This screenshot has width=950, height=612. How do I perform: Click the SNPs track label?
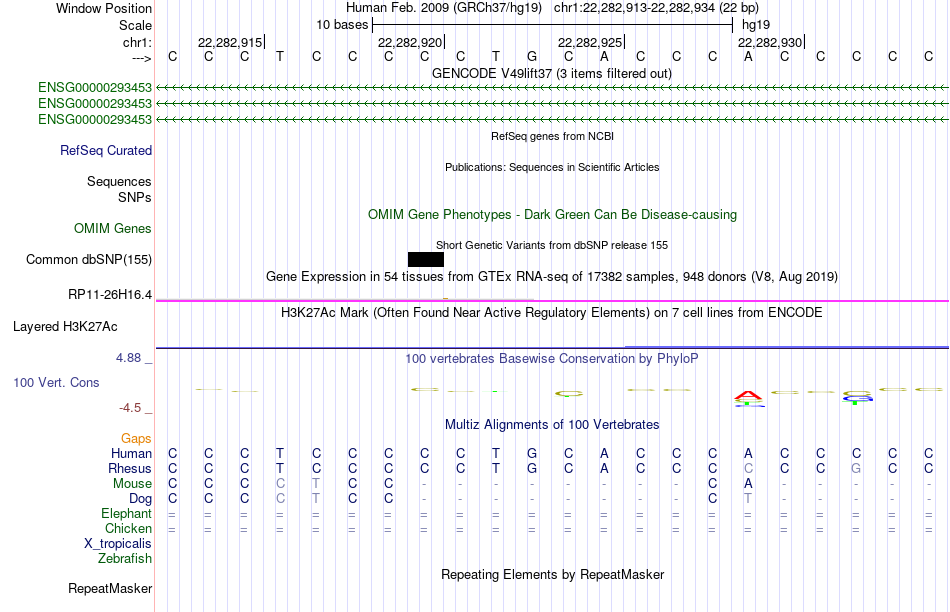(135, 198)
